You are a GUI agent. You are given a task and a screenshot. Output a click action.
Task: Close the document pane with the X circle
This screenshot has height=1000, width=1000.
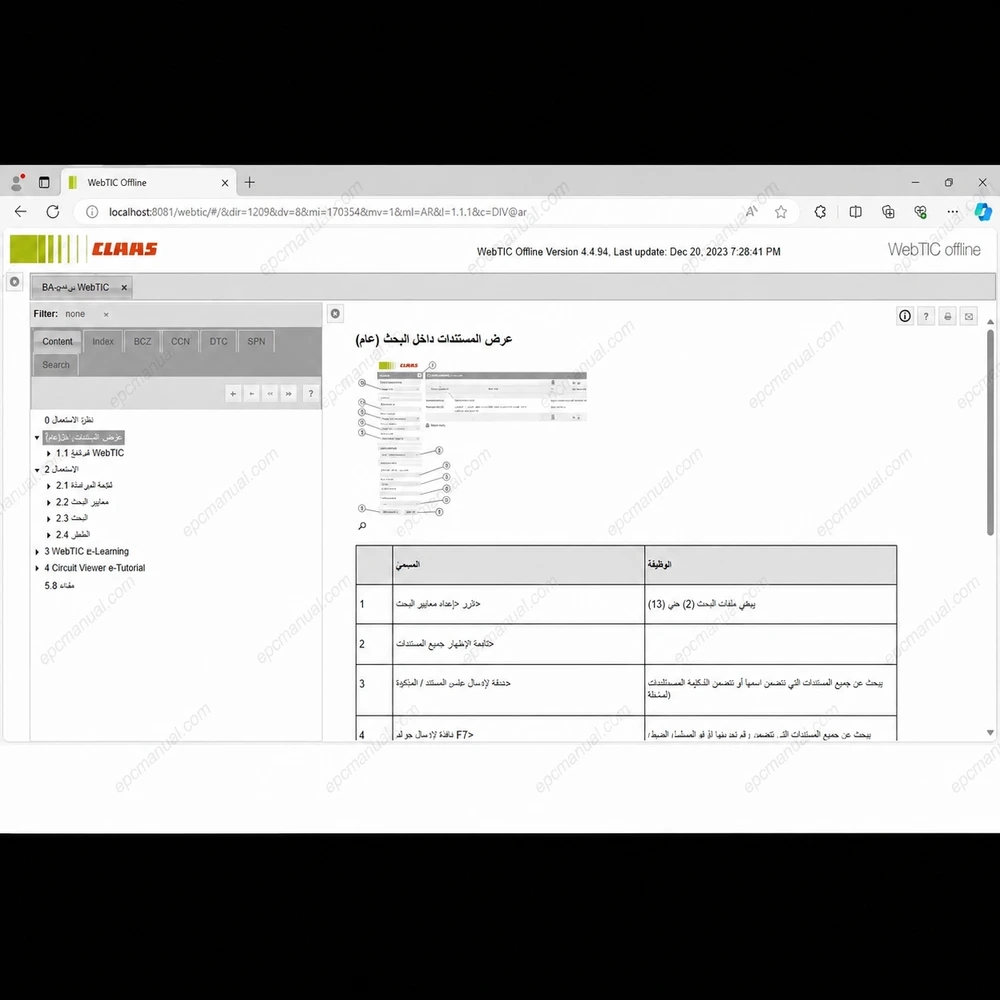[335, 313]
